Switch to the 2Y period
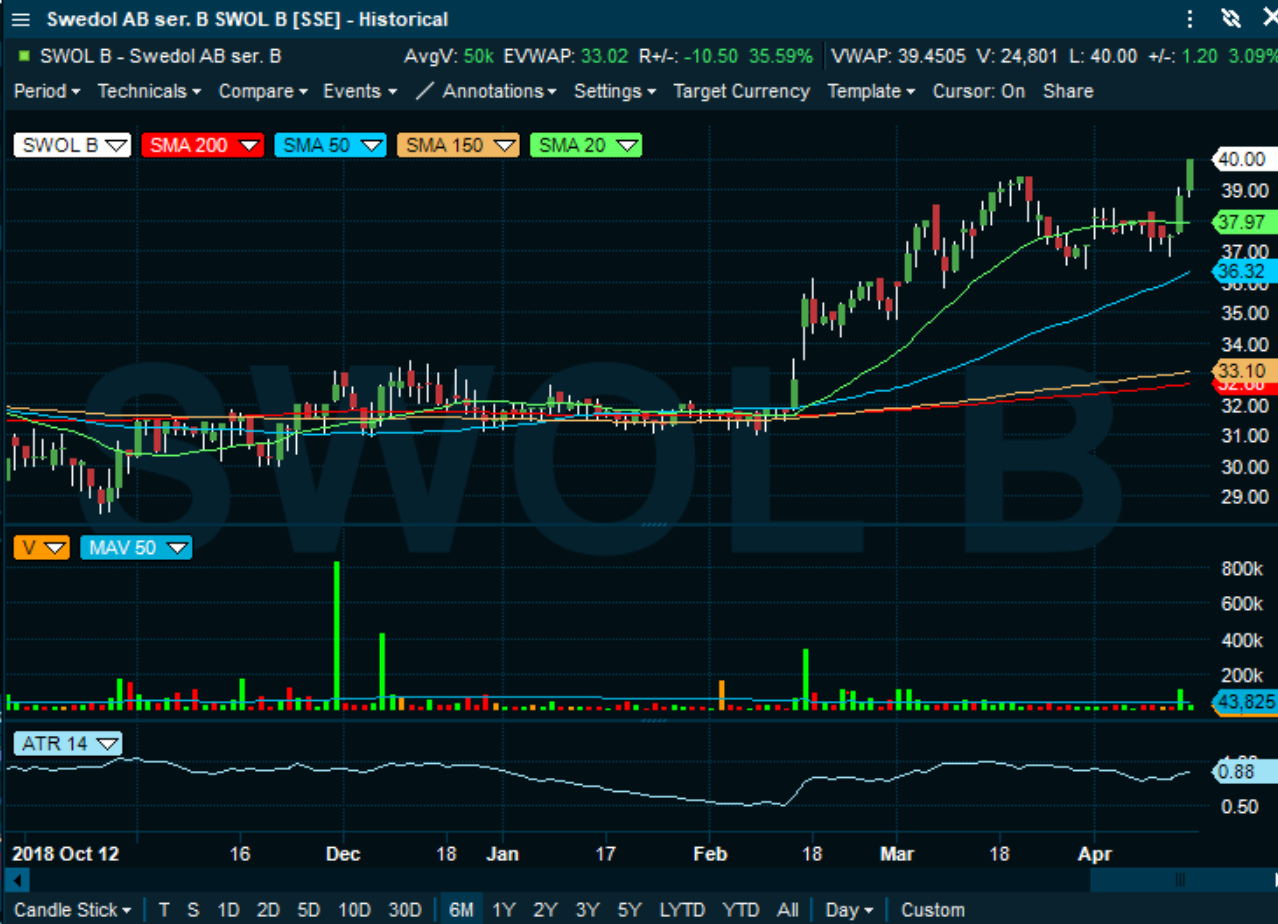The image size is (1278, 924). 545,910
